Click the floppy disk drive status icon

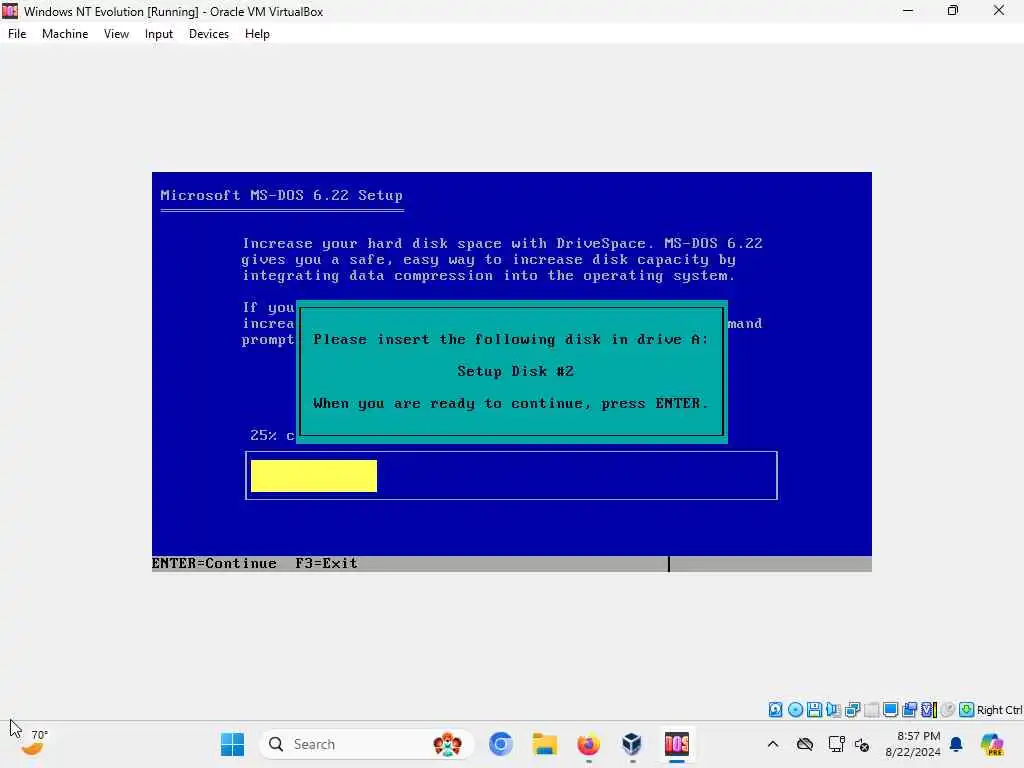tap(814, 710)
